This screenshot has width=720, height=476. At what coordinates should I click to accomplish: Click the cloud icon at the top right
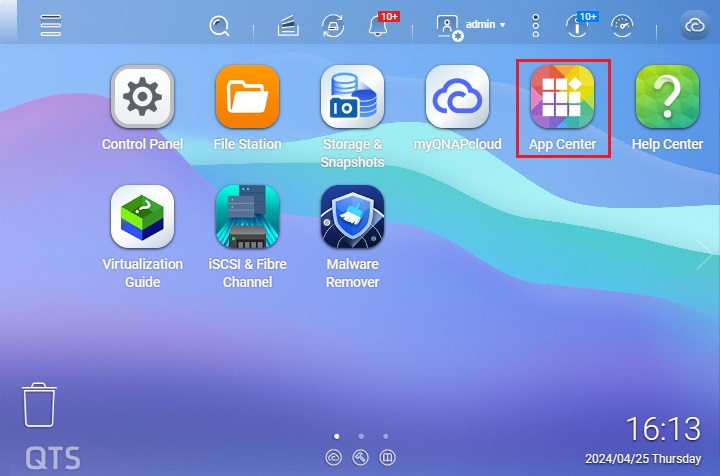point(695,25)
